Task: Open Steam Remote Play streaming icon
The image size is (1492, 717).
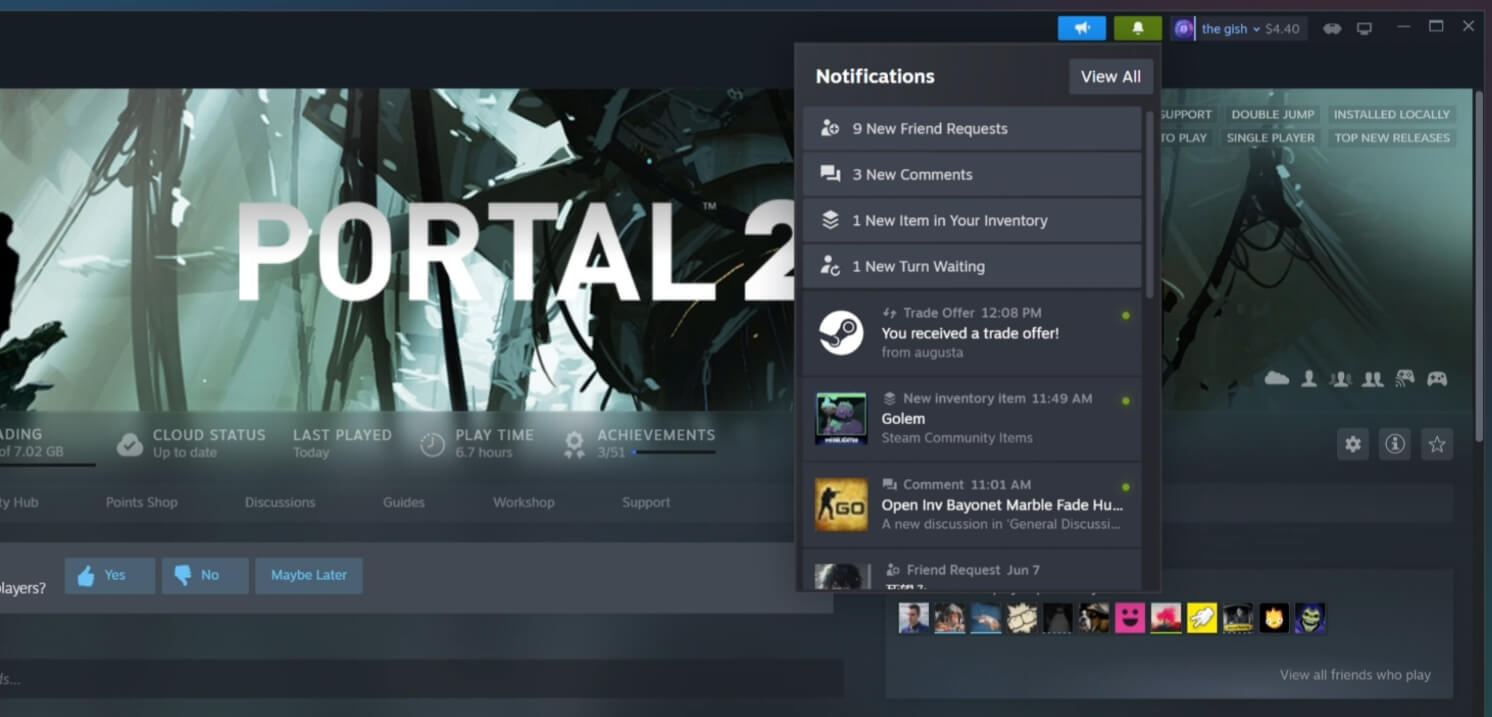Action: (x=1405, y=378)
